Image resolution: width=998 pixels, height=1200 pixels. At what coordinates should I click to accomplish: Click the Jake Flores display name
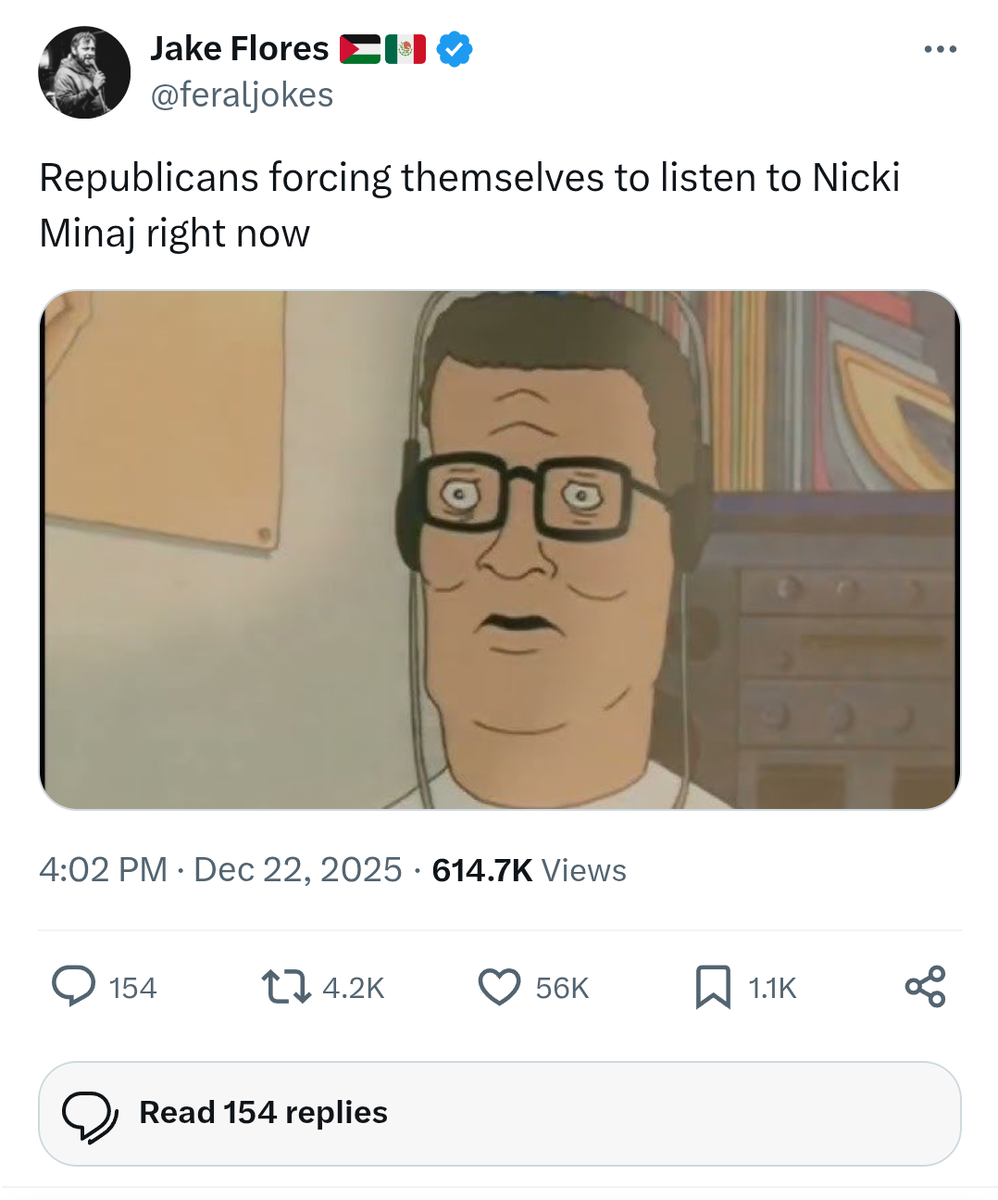click(x=239, y=48)
